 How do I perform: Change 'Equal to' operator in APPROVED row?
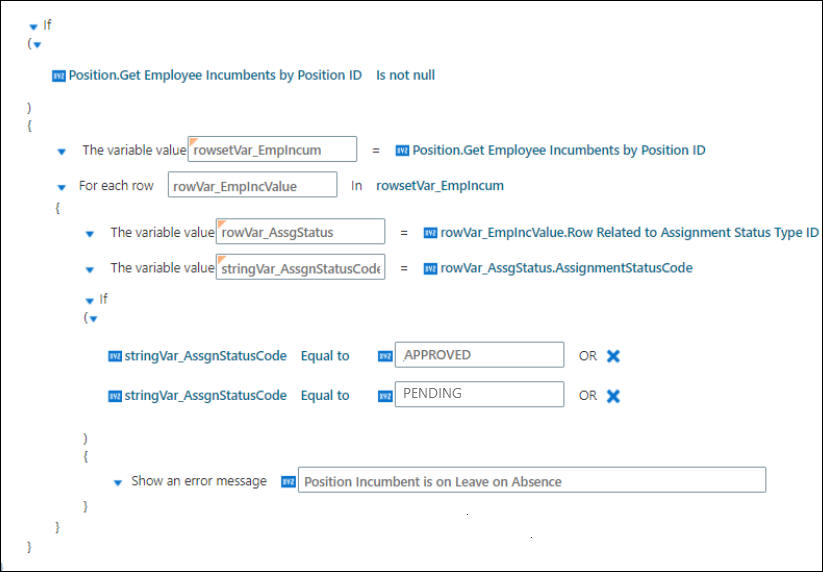[x=325, y=356]
